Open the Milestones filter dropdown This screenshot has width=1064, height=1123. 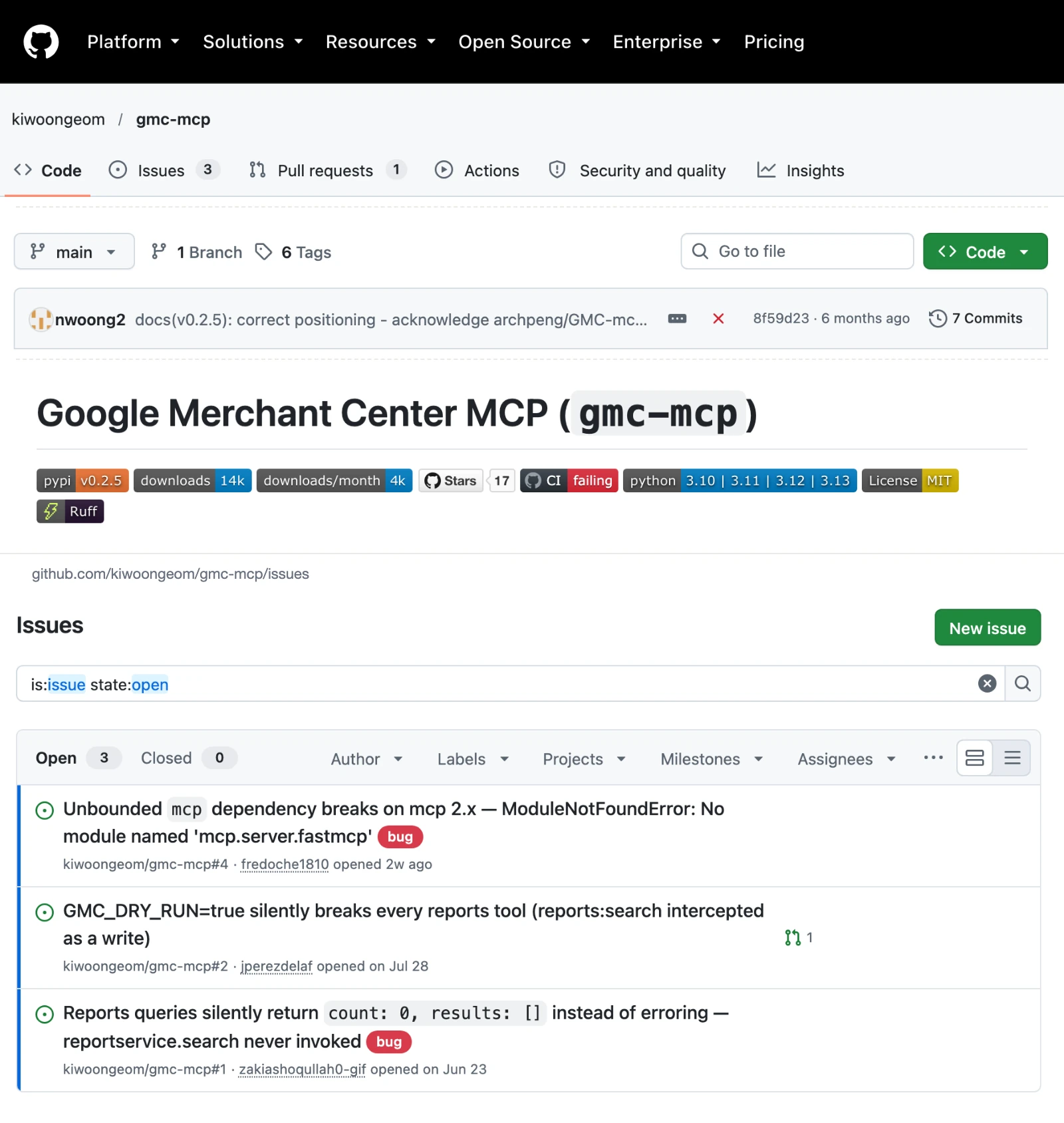(712, 759)
